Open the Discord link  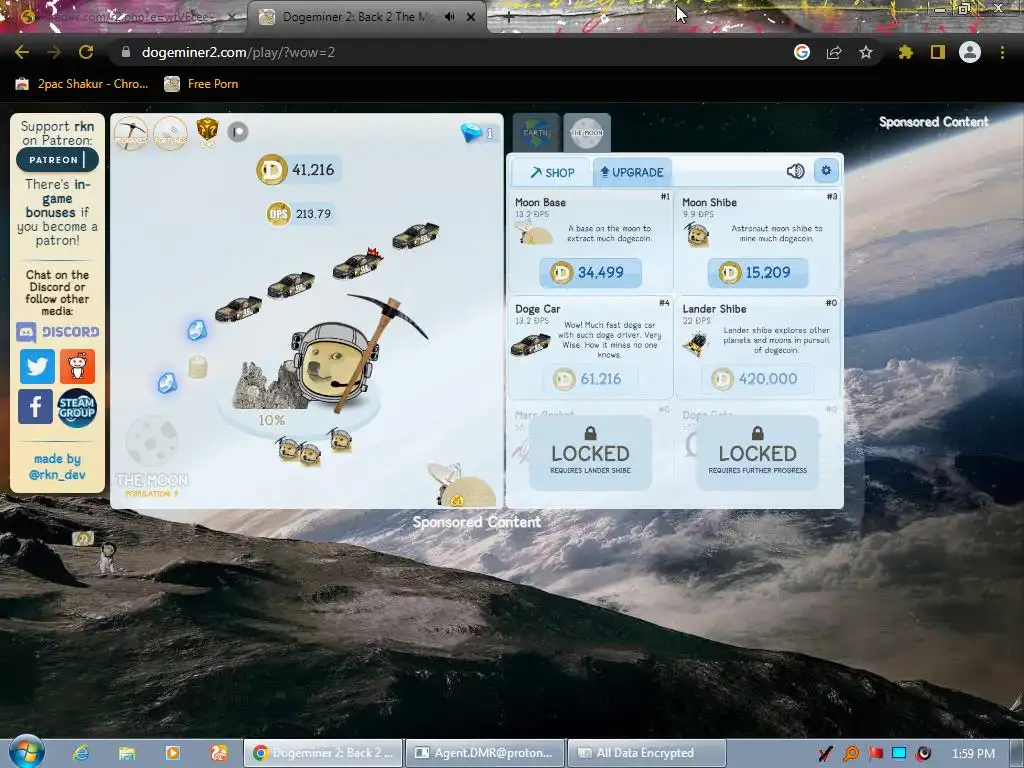(x=58, y=332)
